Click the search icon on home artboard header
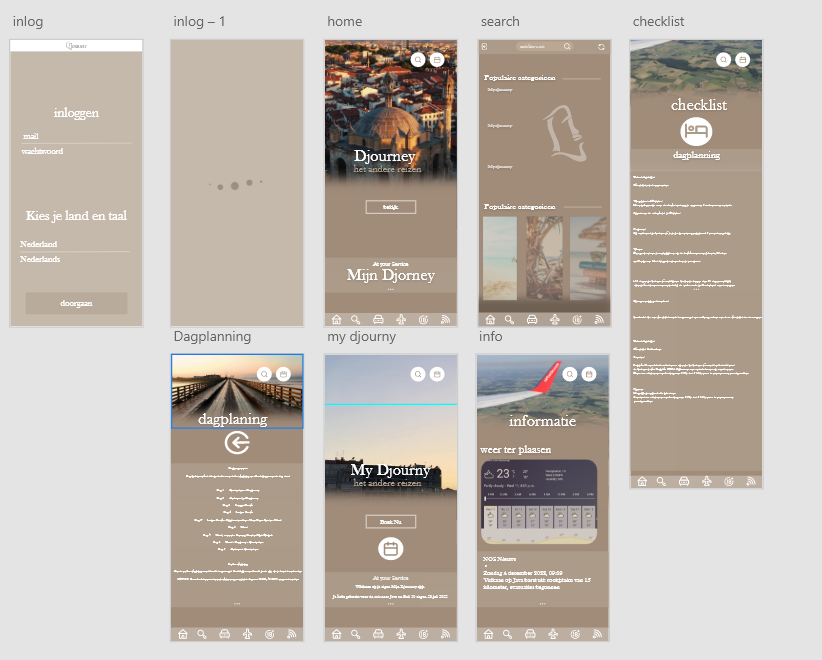The image size is (822, 660). pos(418,60)
